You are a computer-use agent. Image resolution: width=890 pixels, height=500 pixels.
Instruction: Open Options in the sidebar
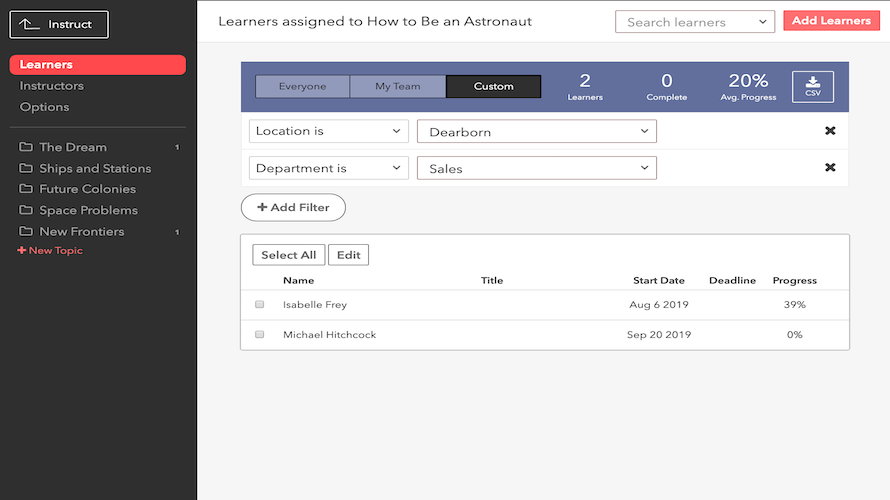(45, 107)
